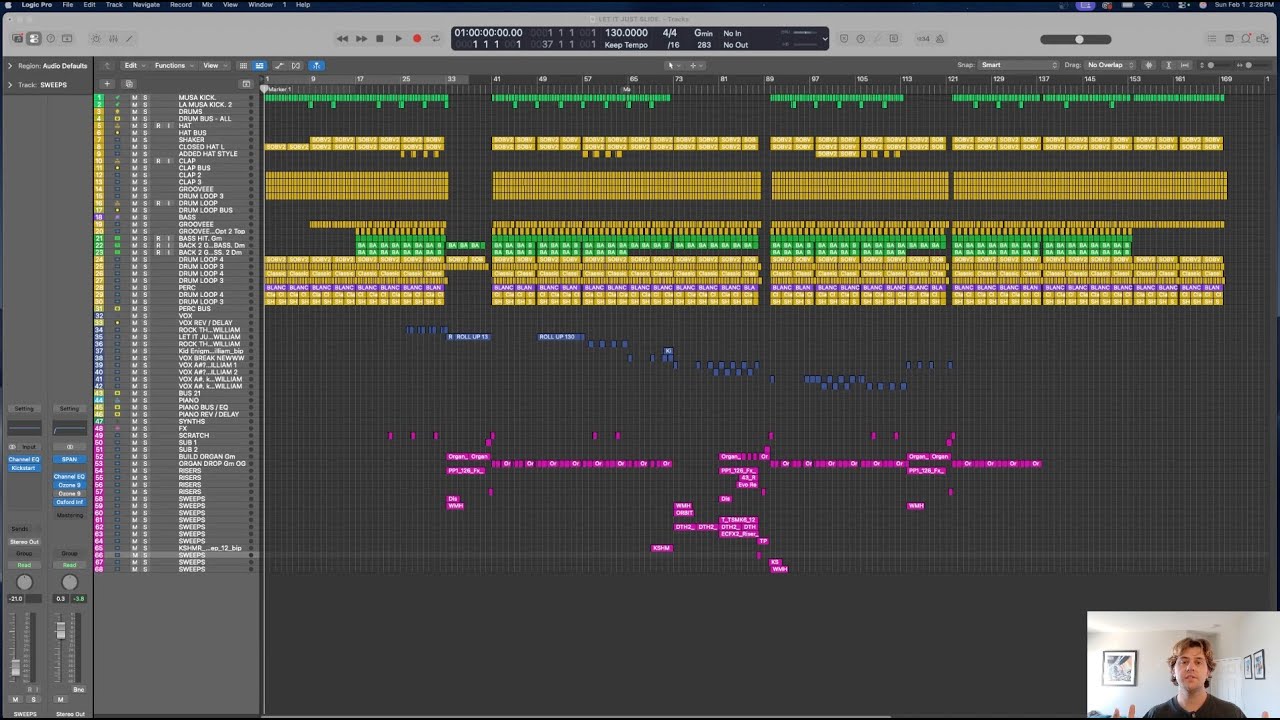Click the red Record button

[417, 39]
